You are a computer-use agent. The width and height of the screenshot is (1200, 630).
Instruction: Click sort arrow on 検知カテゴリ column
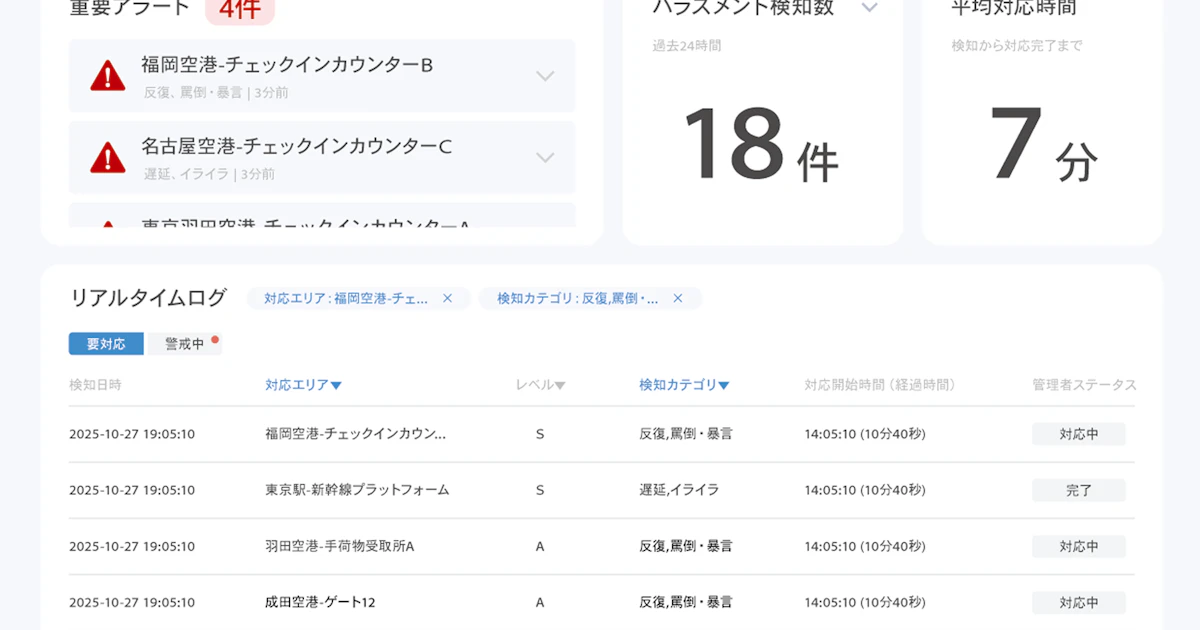(725, 384)
